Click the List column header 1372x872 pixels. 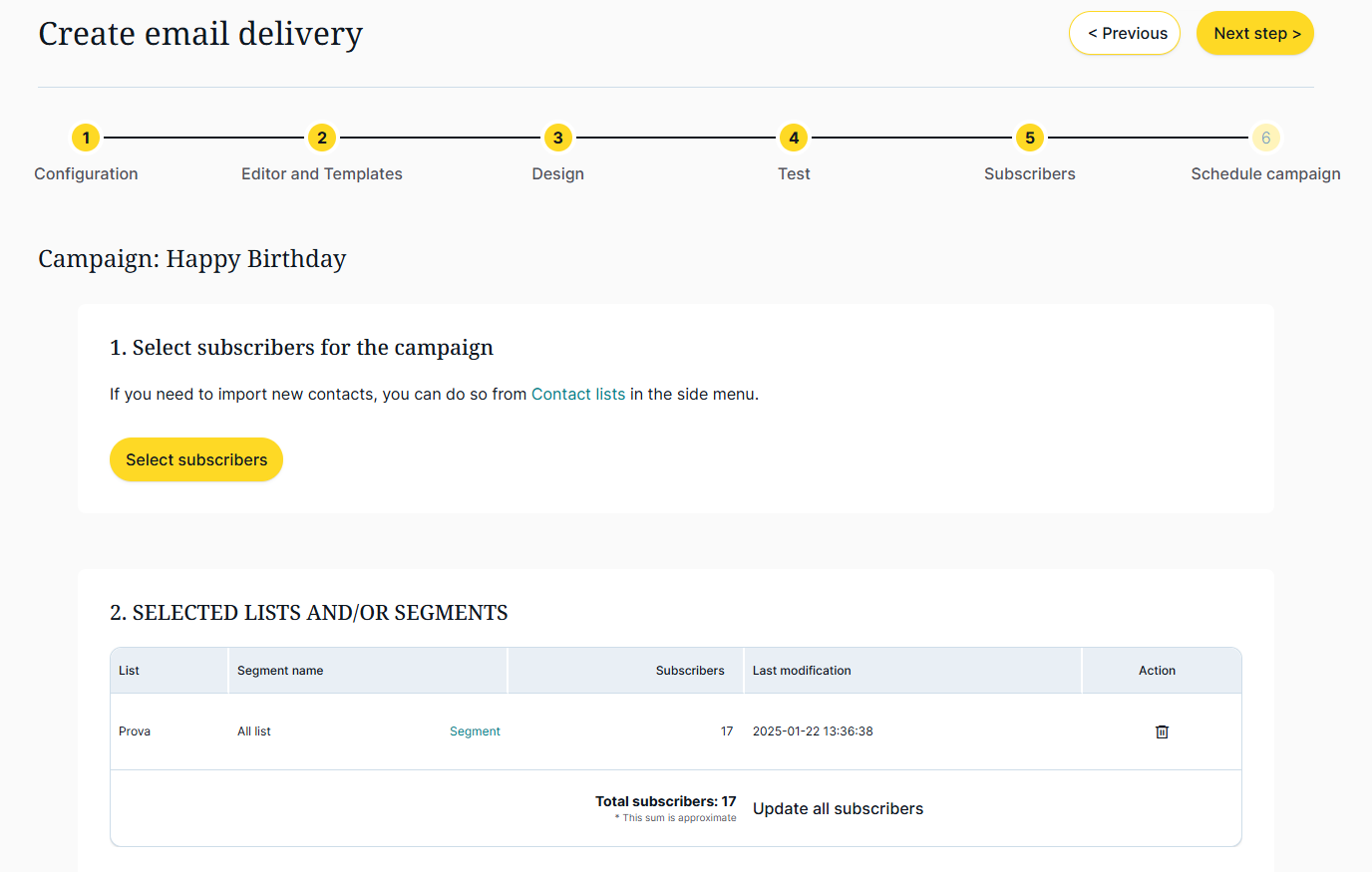click(x=129, y=671)
